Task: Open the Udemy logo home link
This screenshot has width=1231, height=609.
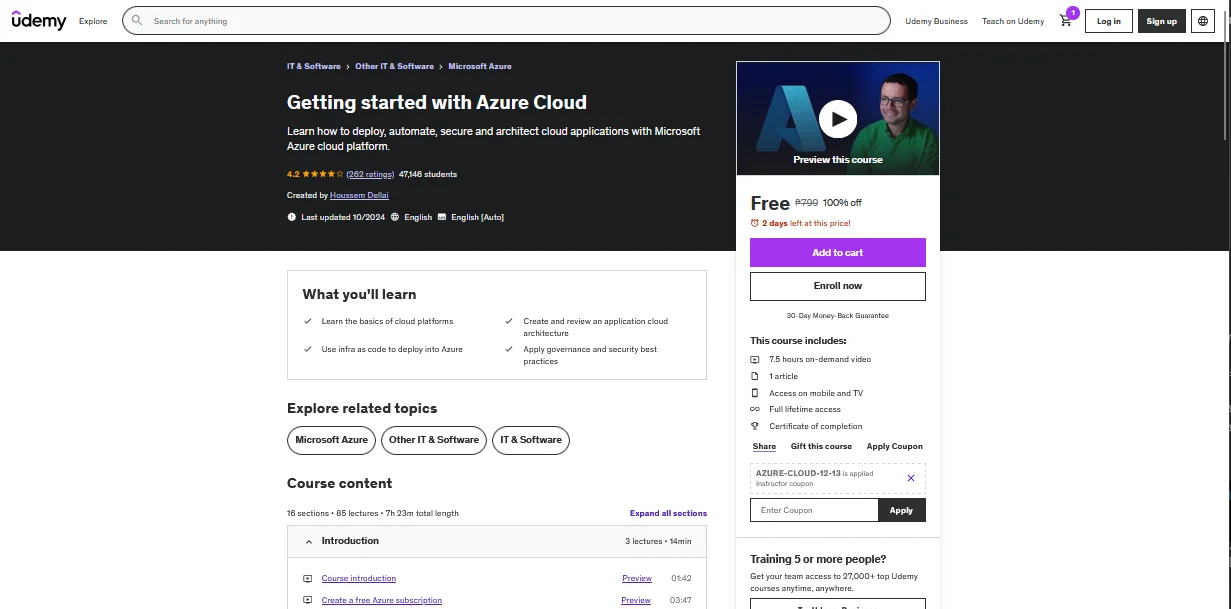Action: click(39, 20)
